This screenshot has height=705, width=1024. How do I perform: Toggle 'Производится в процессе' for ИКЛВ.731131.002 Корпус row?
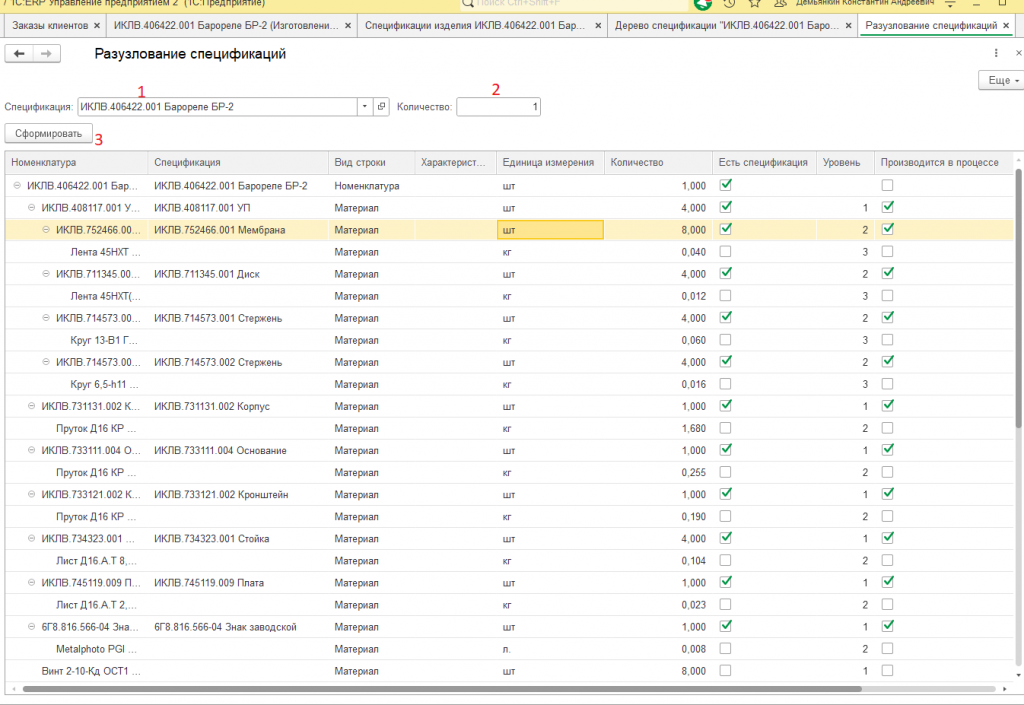(x=888, y=406)
